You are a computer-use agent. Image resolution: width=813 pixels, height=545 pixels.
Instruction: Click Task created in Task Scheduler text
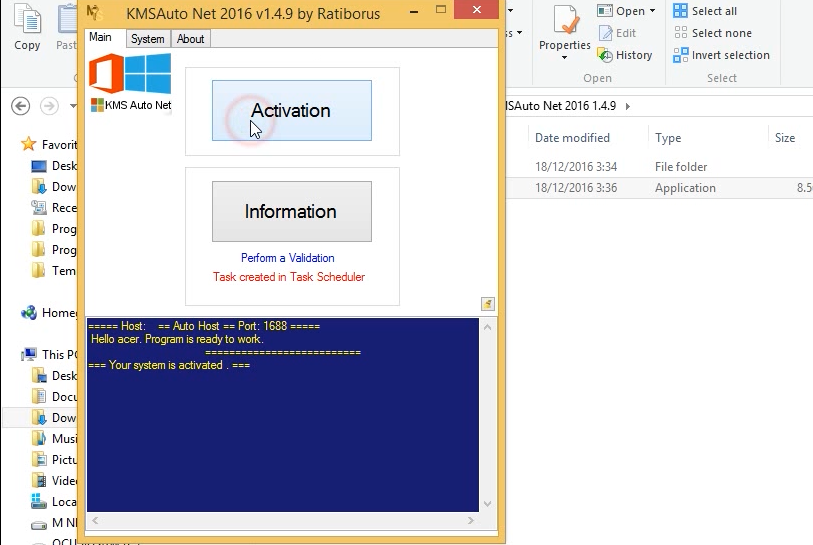click(x=288, y=277)
